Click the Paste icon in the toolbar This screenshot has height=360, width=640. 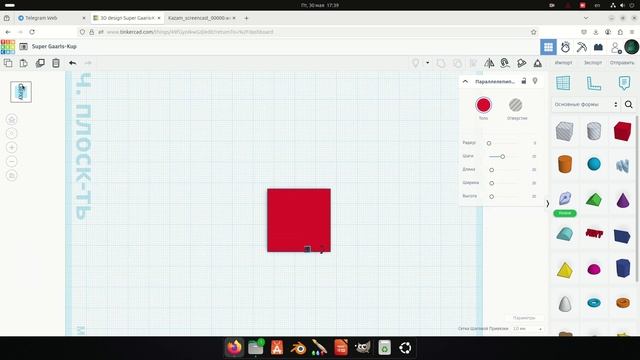(x=24, y=63)
